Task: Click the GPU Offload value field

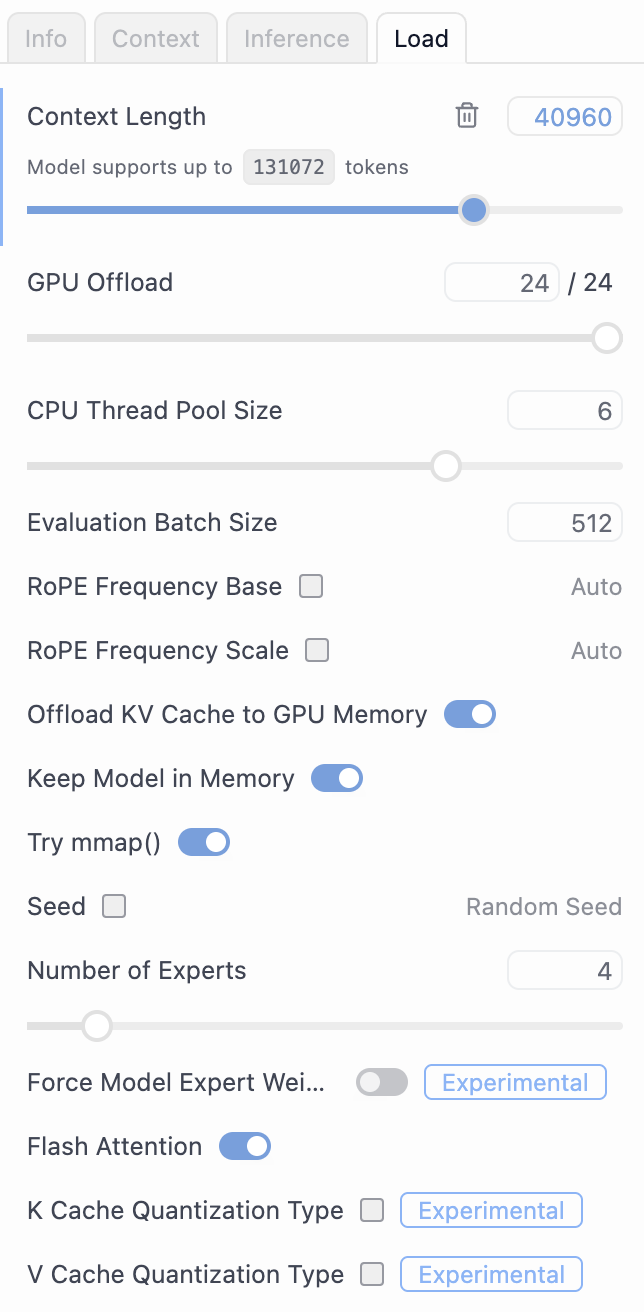Action: 502,283
